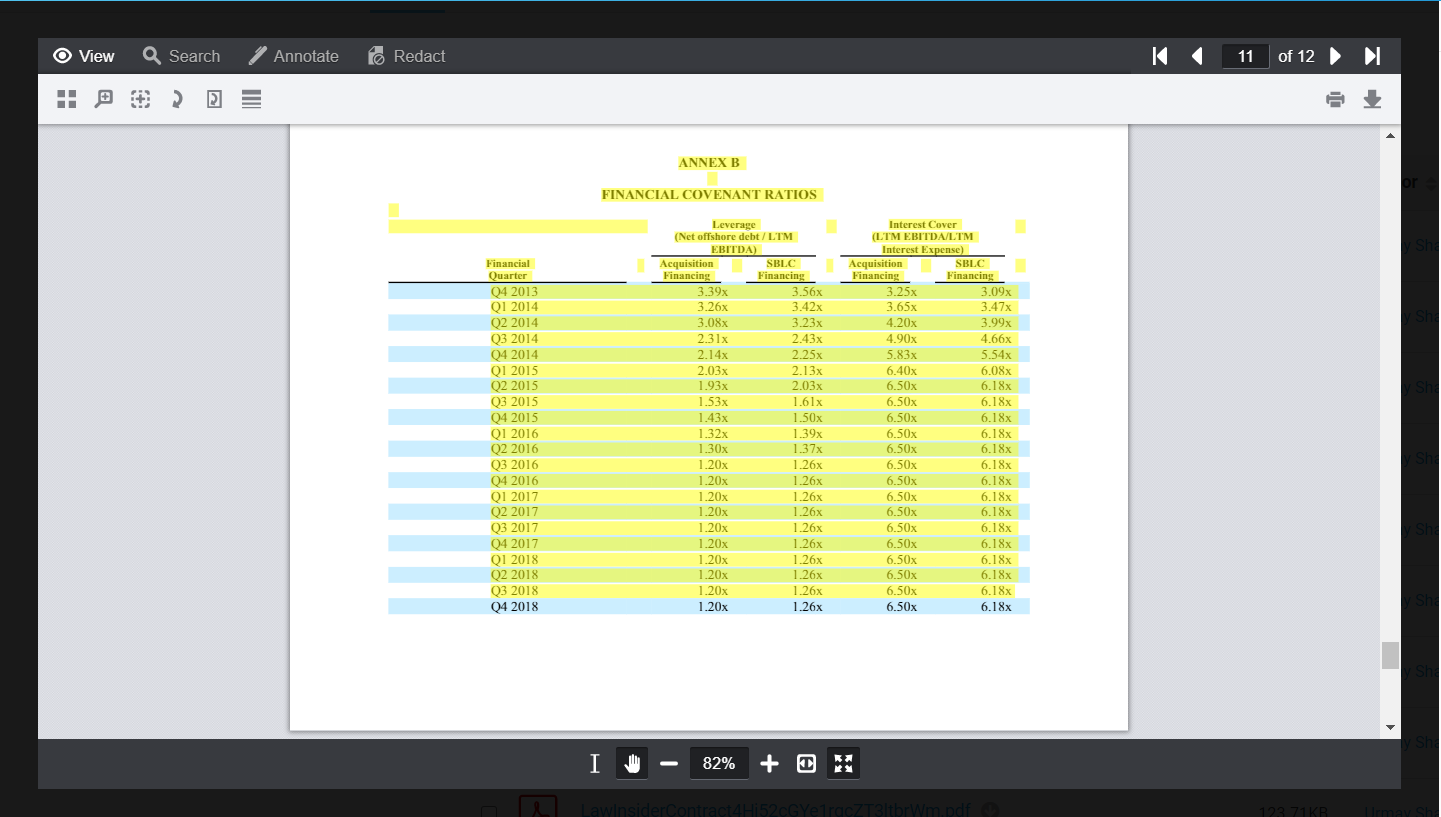The width and height of the screenshot is (1441, 817).
Task: Click the ANNEX B heading
Action: [709, 163]
